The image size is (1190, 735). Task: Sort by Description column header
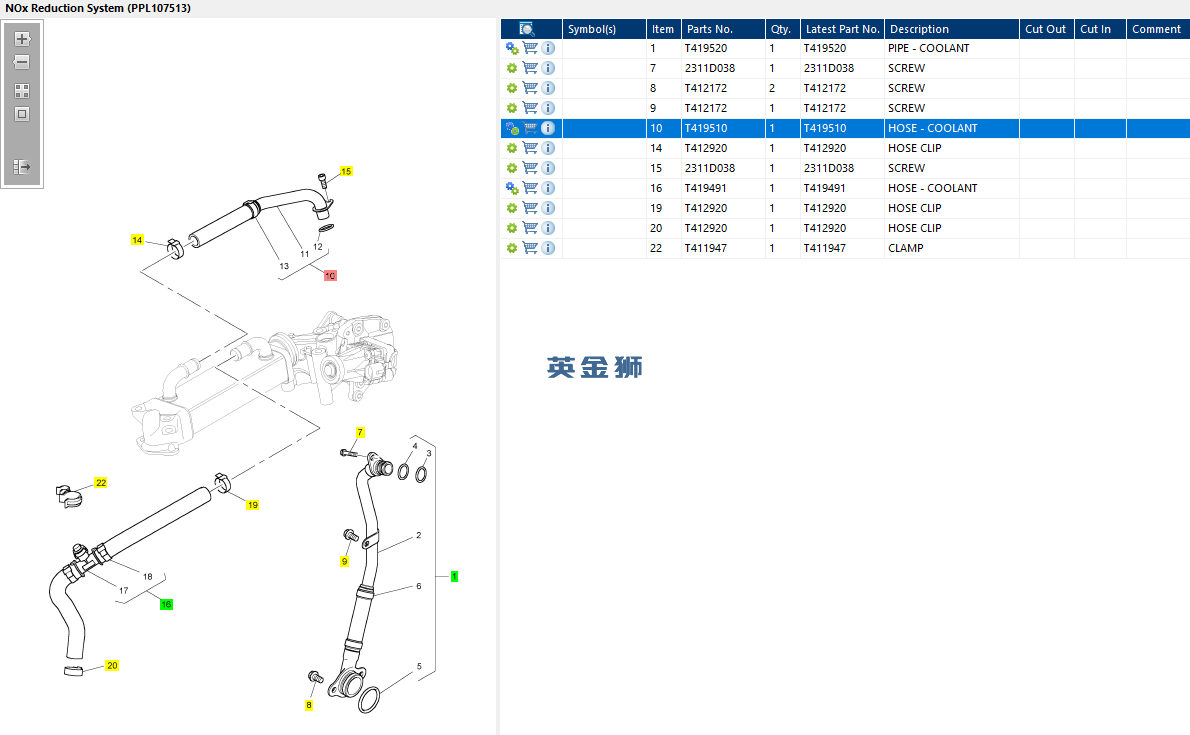pos(952,29)
